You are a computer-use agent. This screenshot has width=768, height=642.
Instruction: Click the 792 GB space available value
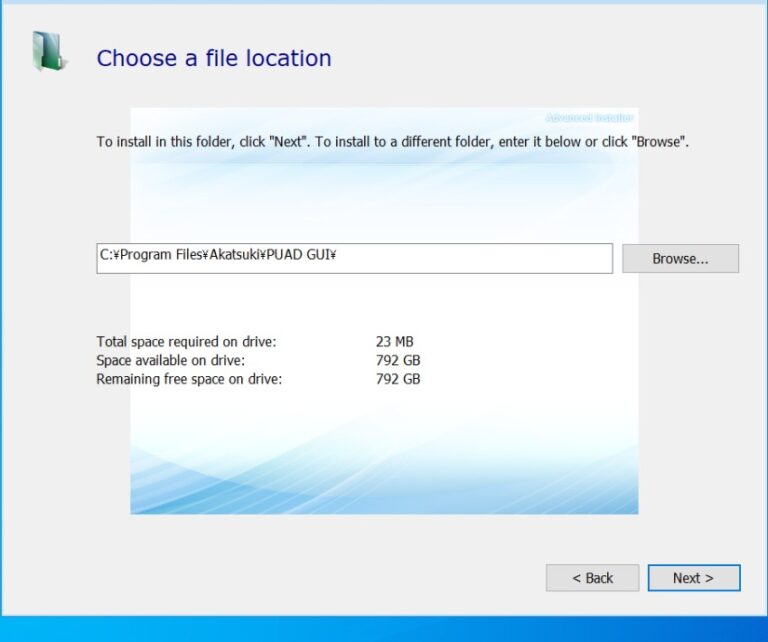point(398,360)
